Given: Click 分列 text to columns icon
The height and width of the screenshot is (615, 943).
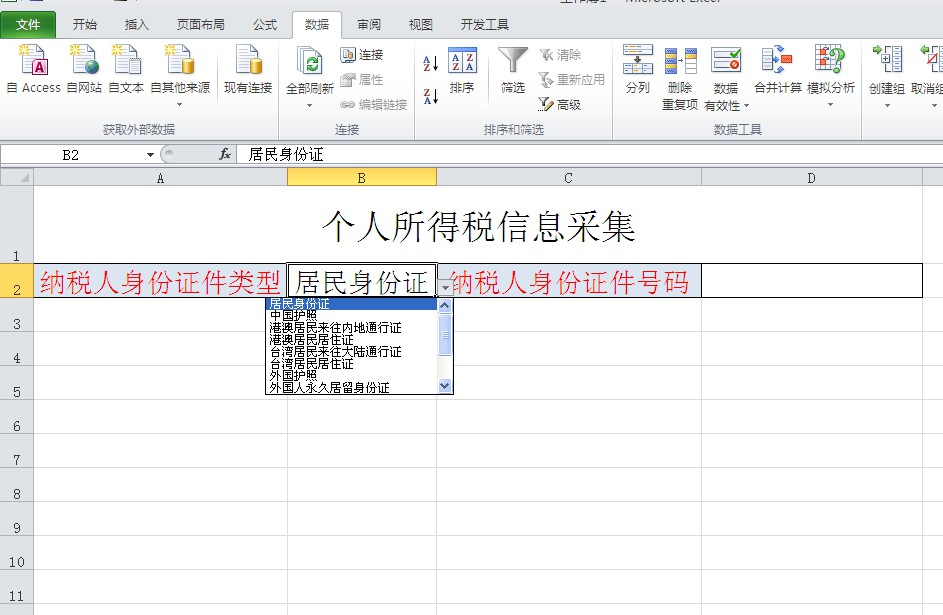Looking at the screenshot, I should 638,60.
